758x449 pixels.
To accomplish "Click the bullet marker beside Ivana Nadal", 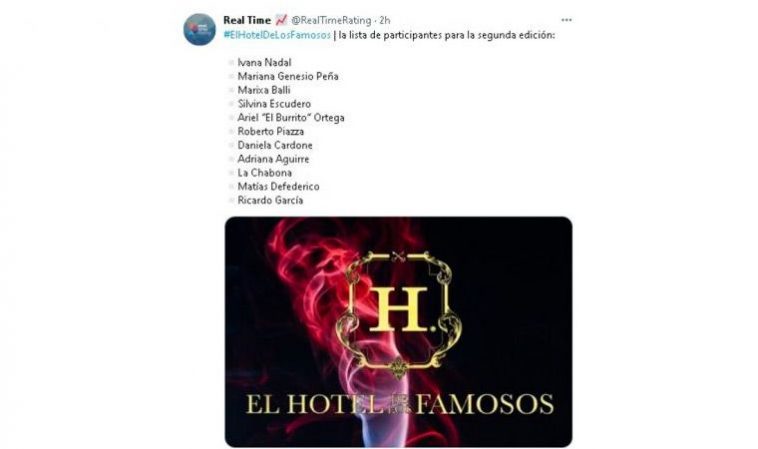I will click(231, 62).
